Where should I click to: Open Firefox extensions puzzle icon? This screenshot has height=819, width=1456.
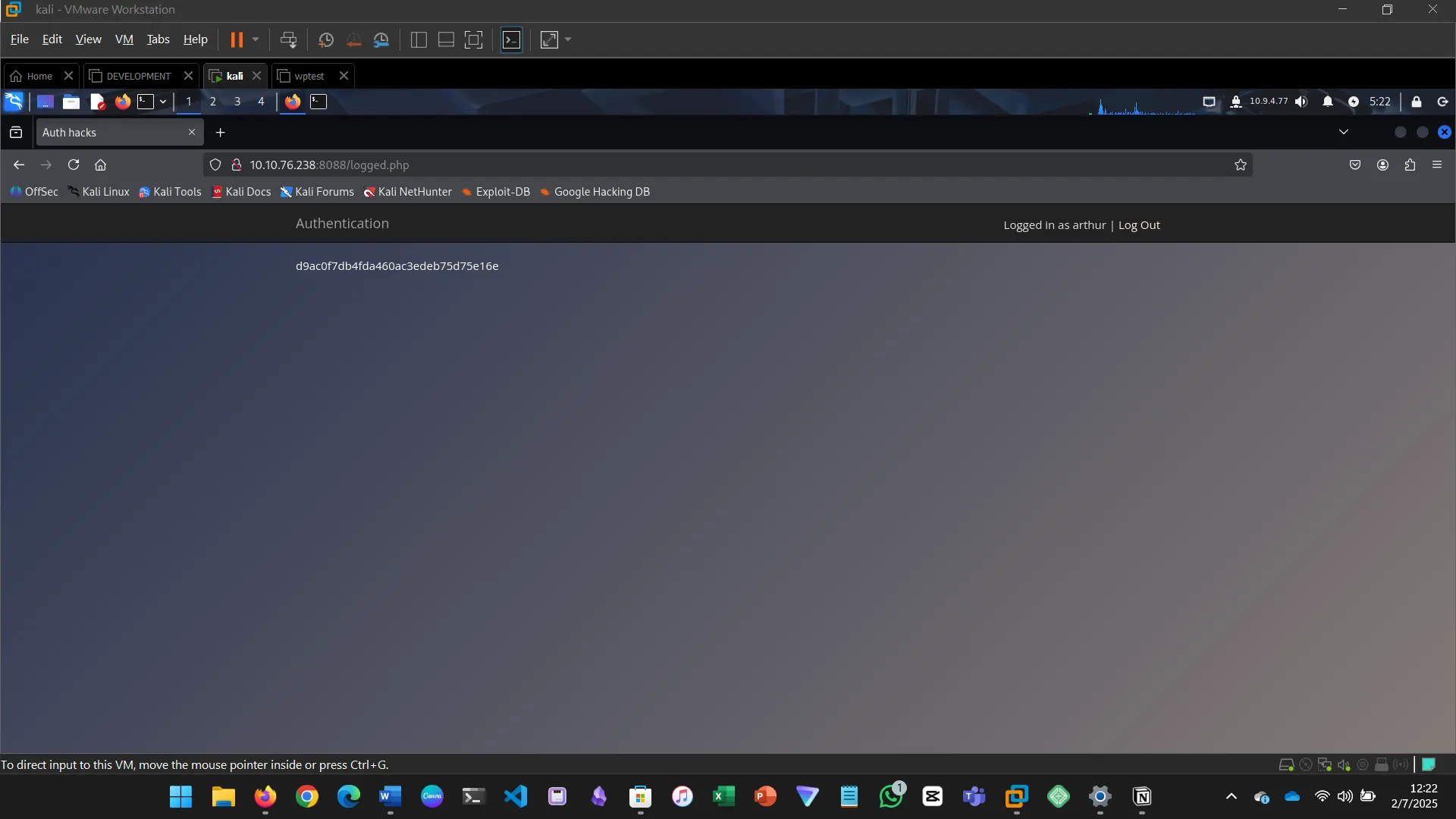tap(1410, 165)
